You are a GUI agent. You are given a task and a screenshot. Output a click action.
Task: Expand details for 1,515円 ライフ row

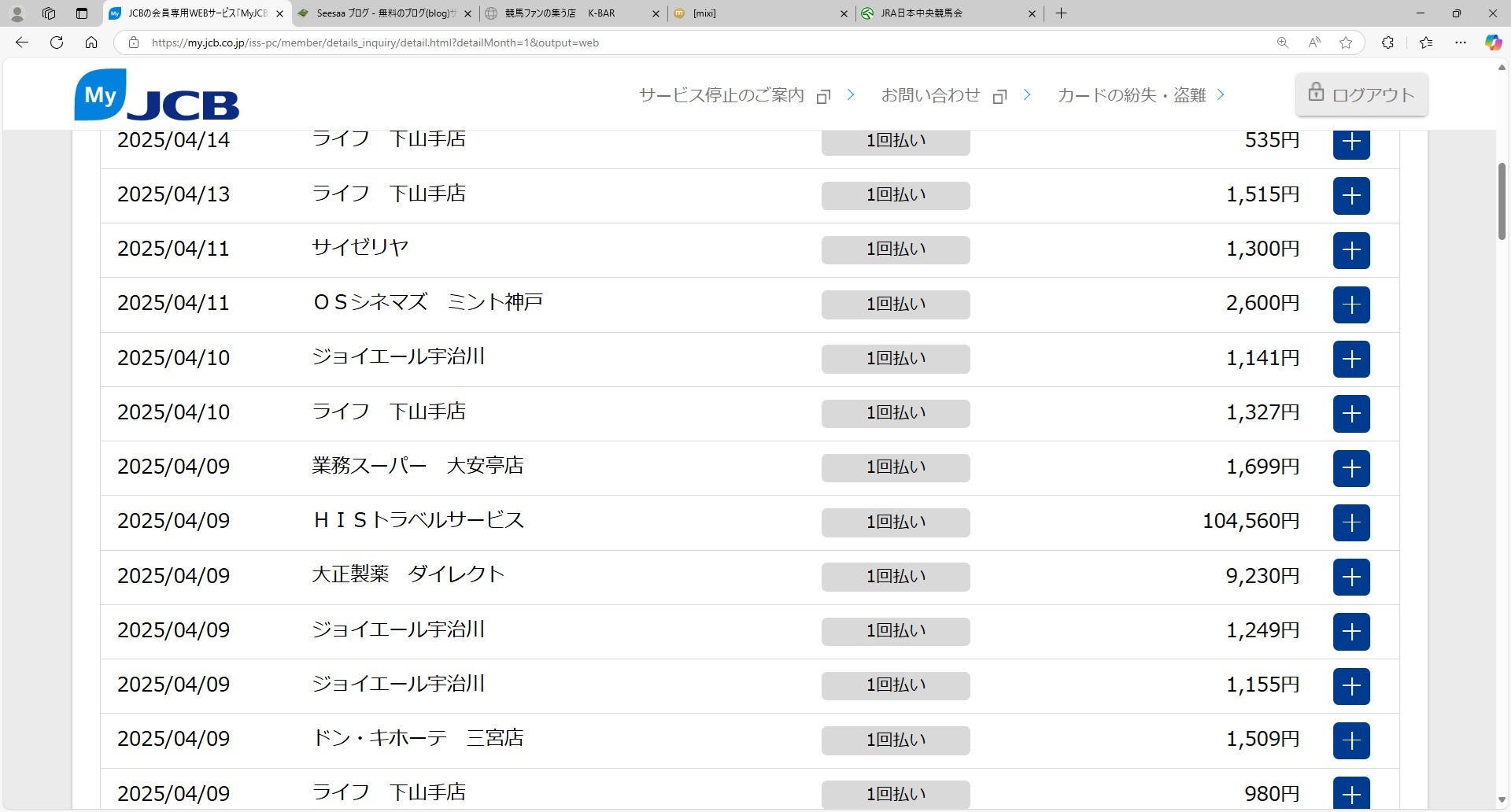point(1351,196)
